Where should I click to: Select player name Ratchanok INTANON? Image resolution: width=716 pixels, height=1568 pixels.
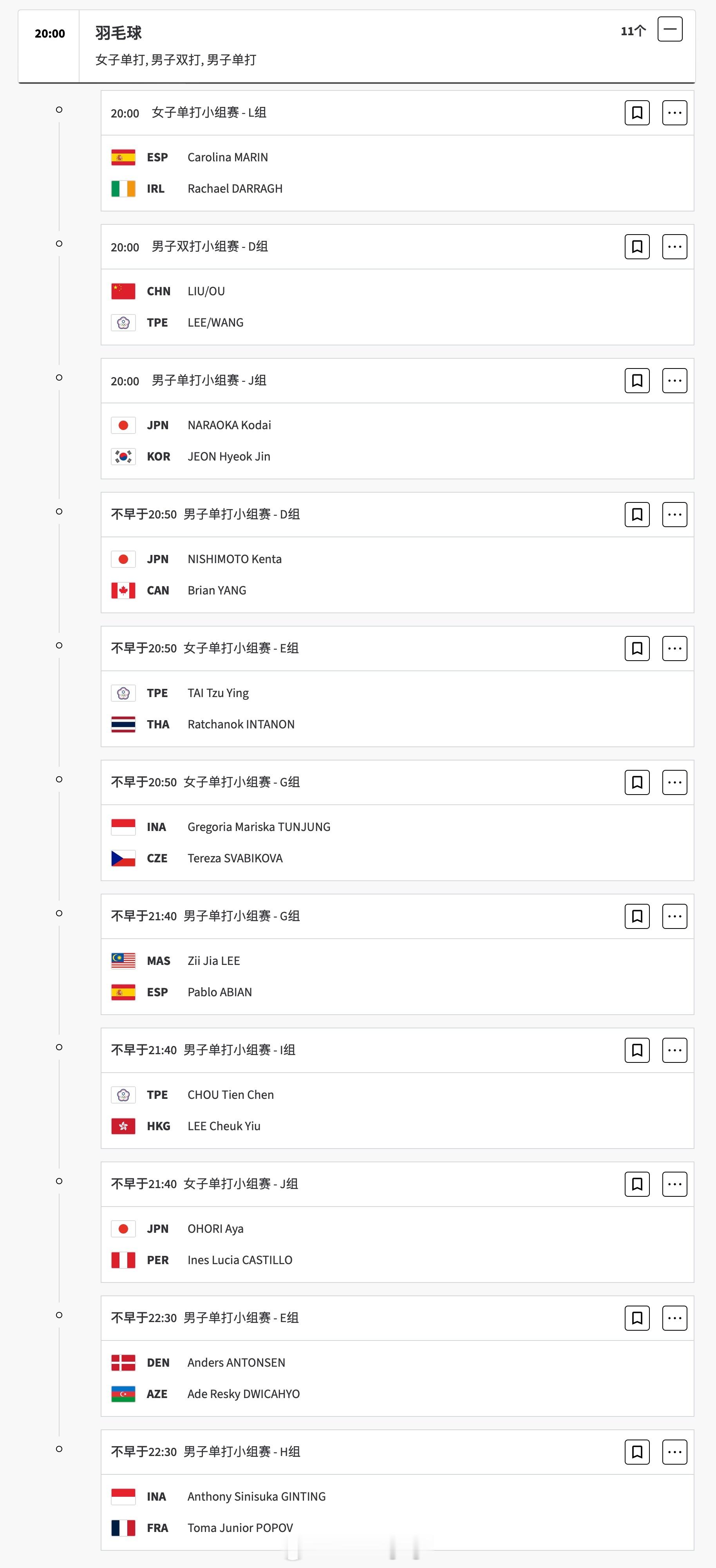point(241,724)
